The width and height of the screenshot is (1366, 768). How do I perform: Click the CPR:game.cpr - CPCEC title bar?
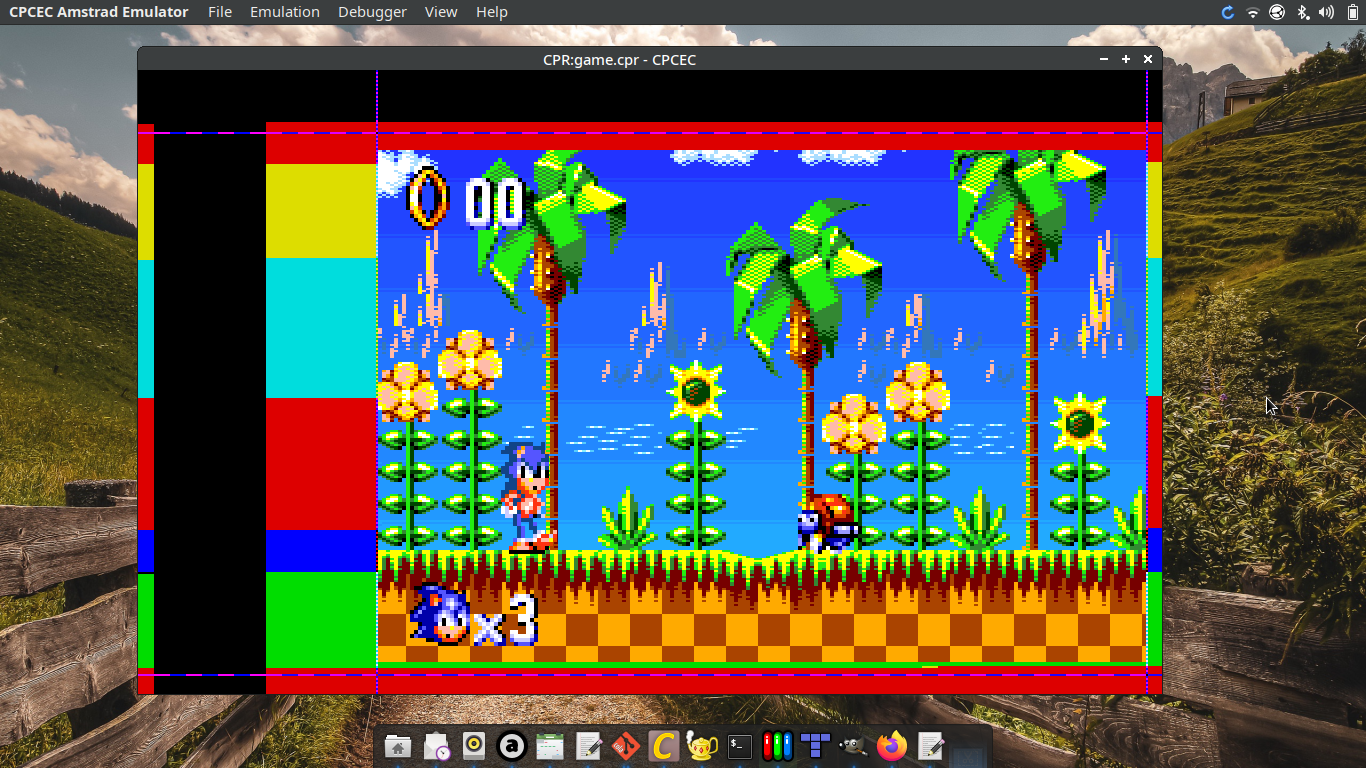(619, 59)
